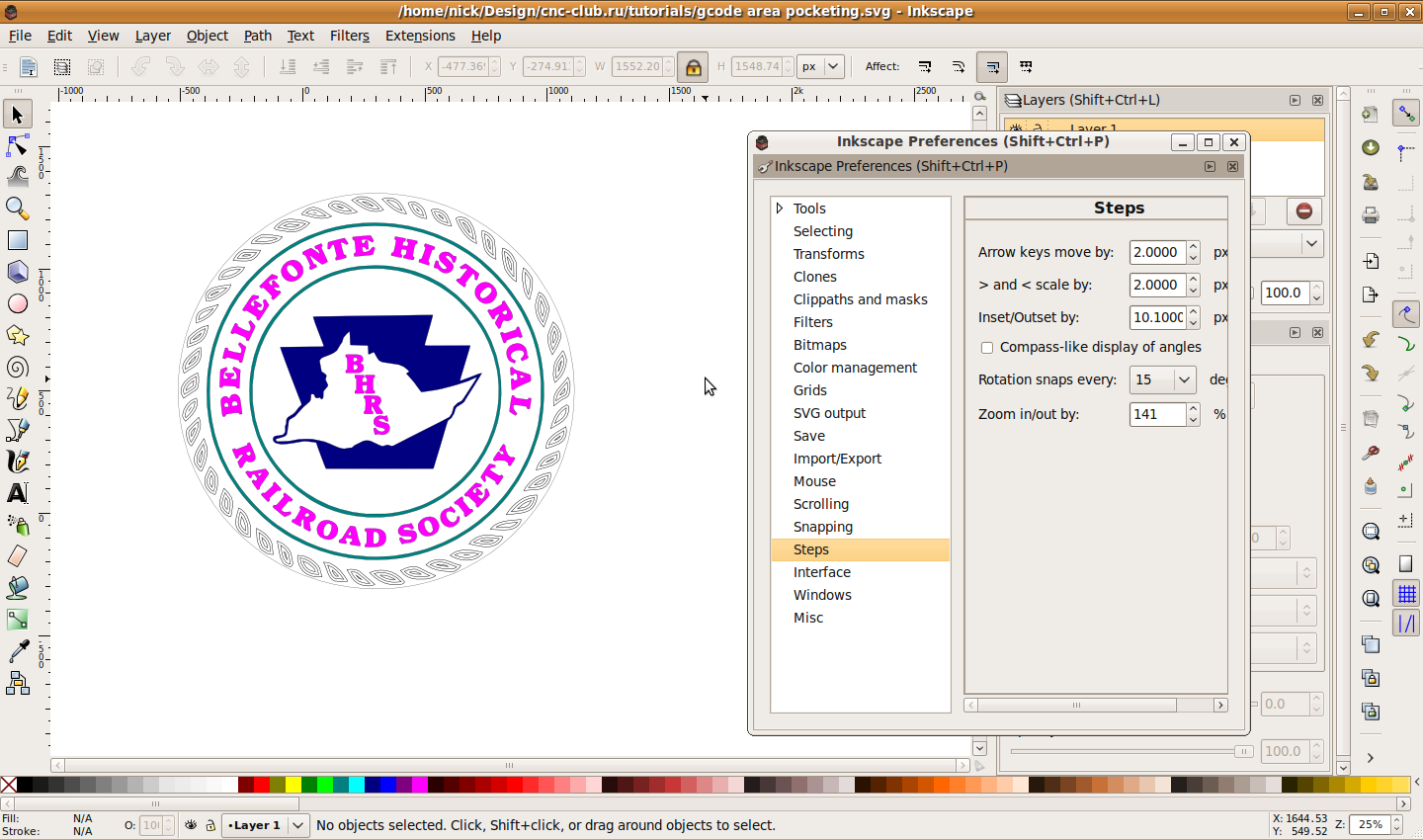The height and width of the screenshot is (840, 1423).
Task: Select the Ellipse tool
Action: 17,303
